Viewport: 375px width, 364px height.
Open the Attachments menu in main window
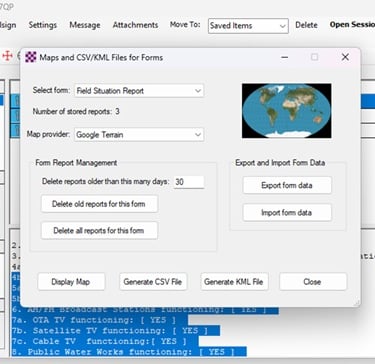[135, 25]
